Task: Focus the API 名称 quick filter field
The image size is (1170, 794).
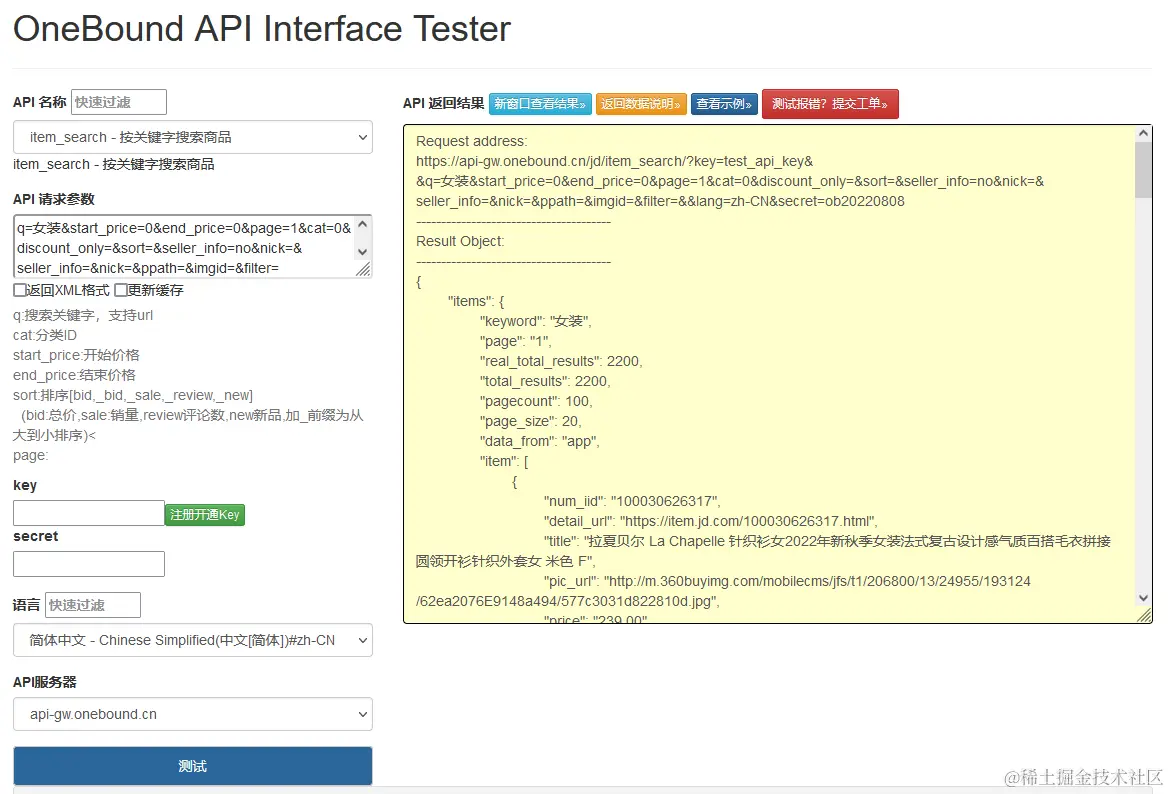Action: (x=118, y=102)
